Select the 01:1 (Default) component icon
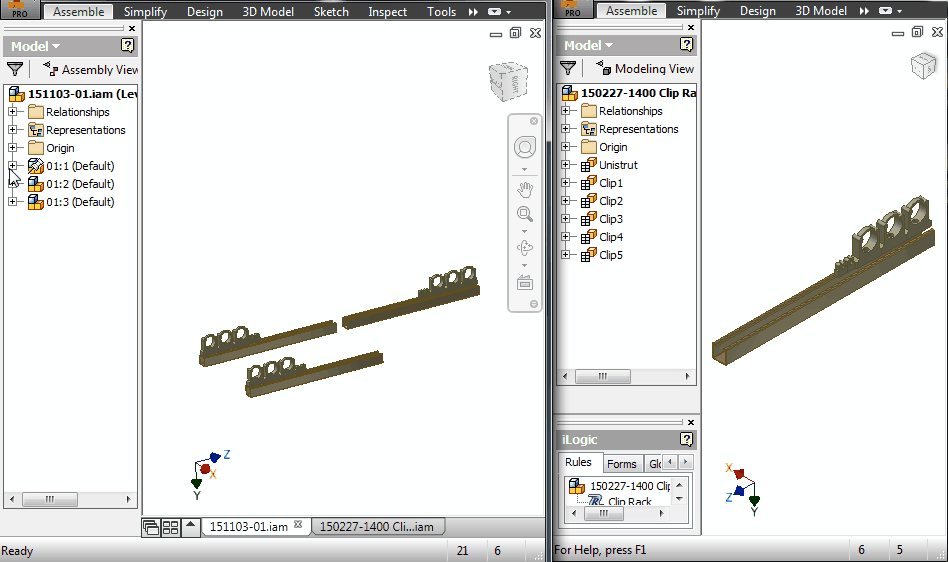Screen dimensions: 948x562 (36, 166)
